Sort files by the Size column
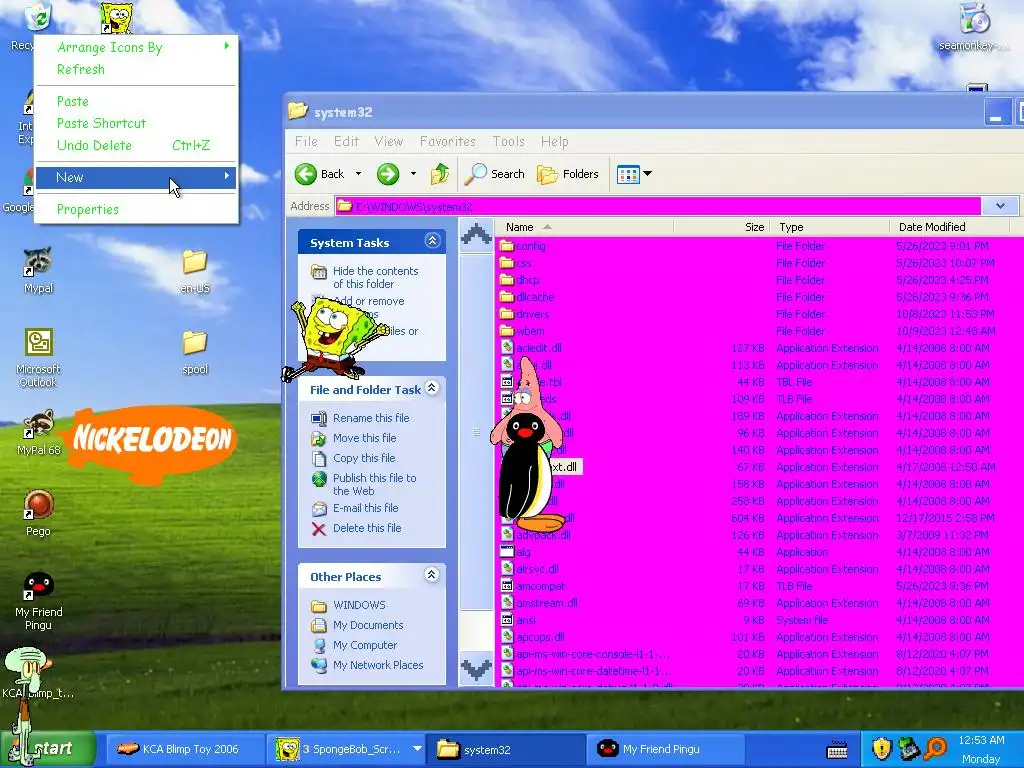 coord(721,227)
